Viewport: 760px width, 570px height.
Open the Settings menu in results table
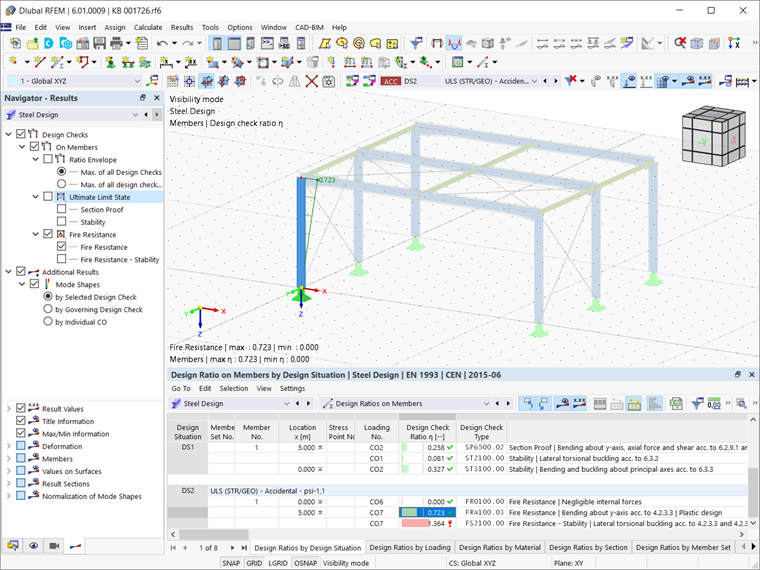pos(292,388)
